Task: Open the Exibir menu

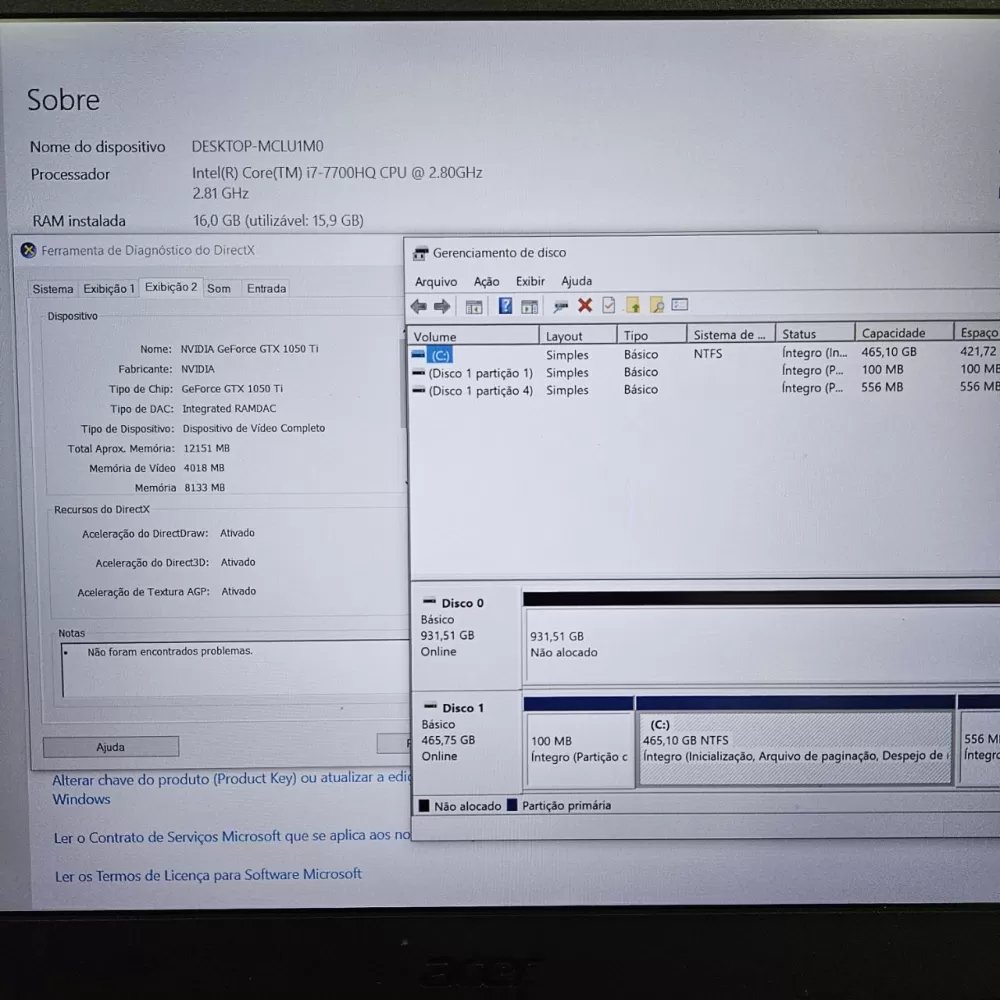Action: point(530,281)
